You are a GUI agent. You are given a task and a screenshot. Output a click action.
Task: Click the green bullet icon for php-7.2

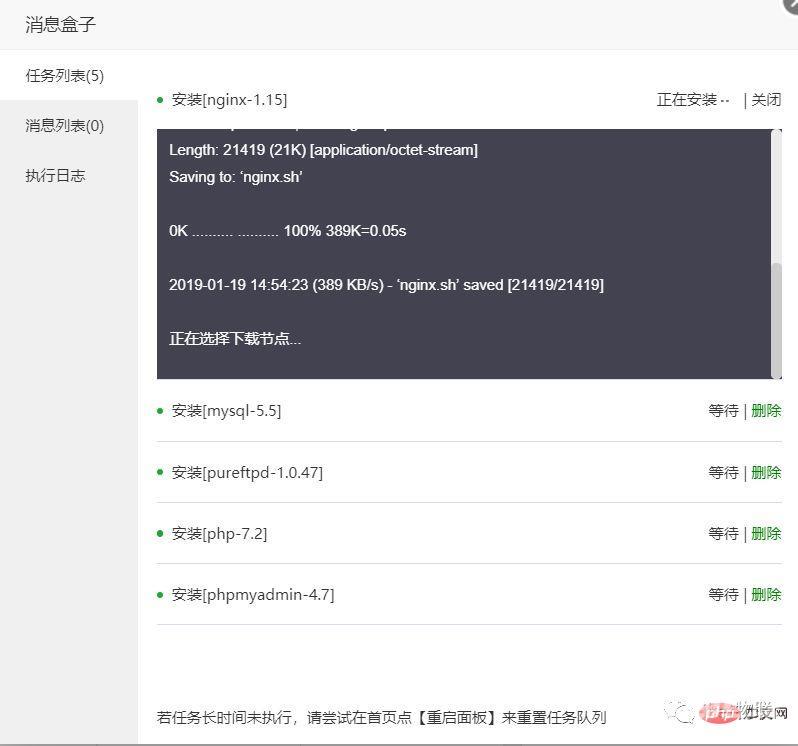(160, 534)
